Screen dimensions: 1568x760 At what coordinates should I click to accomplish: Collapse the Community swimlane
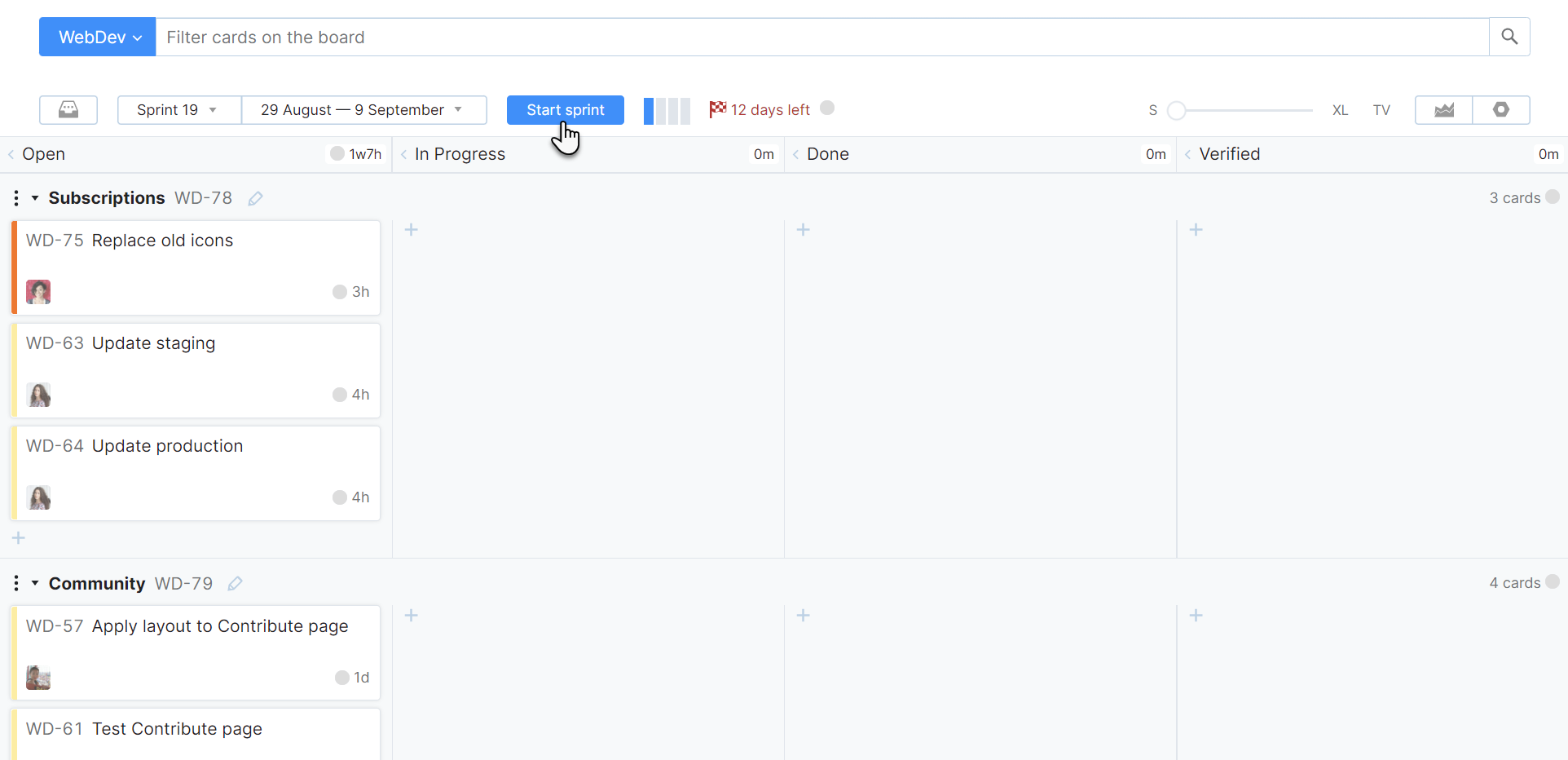[35, 584]
